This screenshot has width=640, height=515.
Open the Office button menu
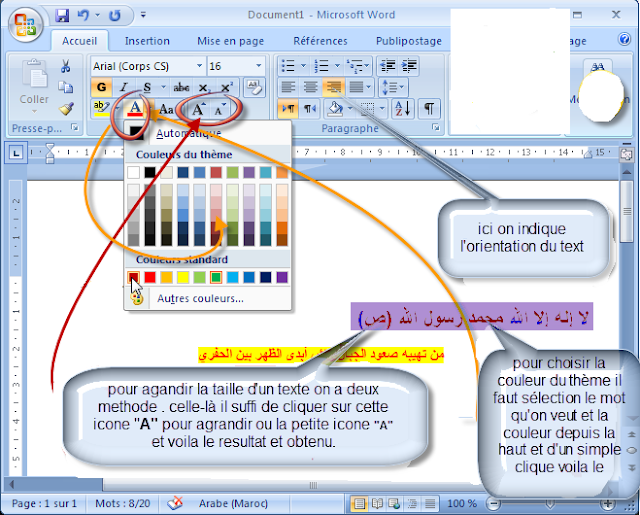26,24
